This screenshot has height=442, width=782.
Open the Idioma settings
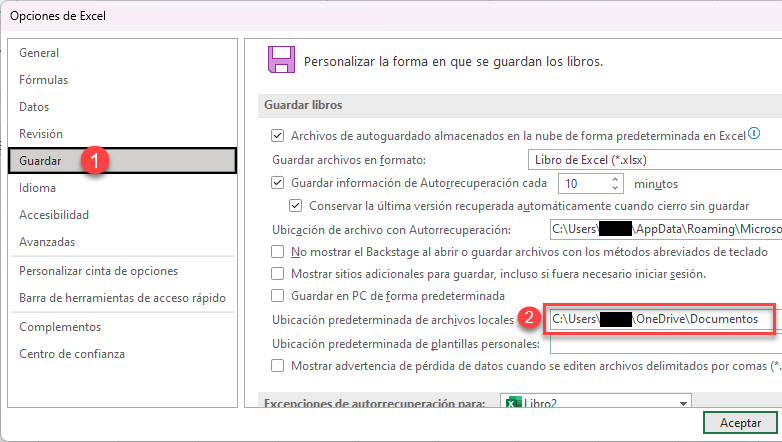pyautogui.click(x=37, y=188)
